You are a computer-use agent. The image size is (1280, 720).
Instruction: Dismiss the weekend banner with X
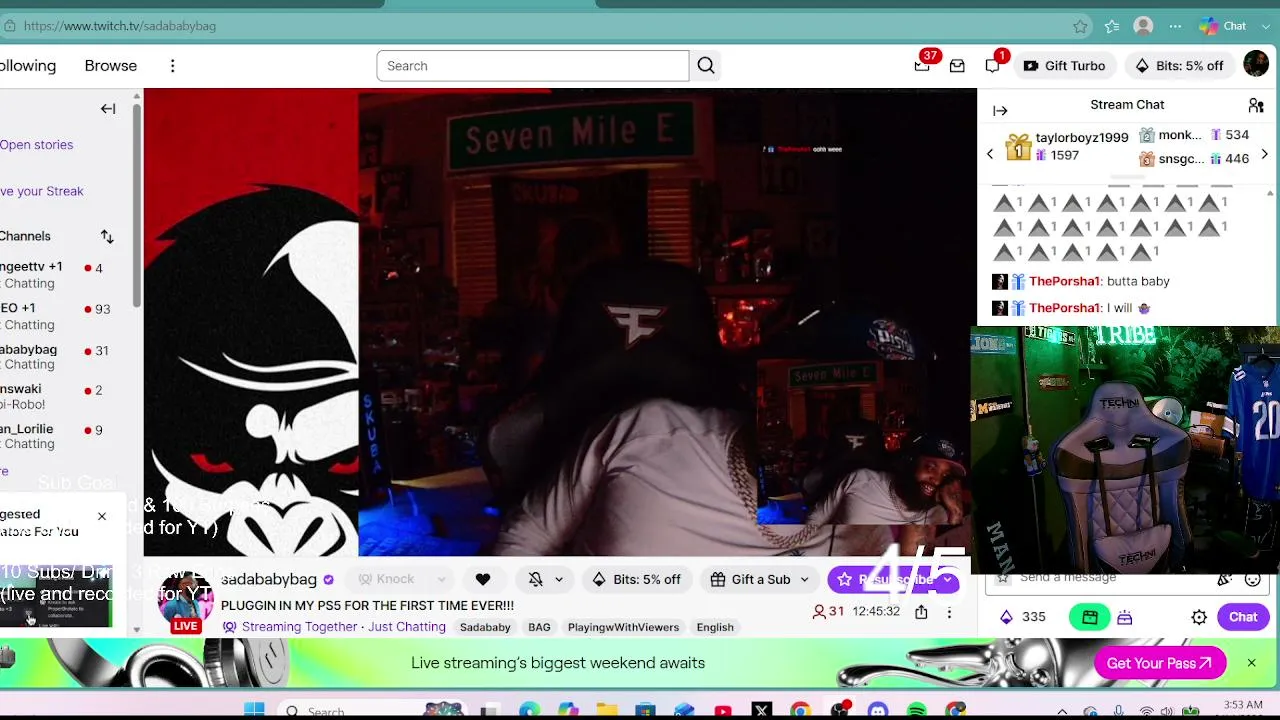click(1251, 663)
